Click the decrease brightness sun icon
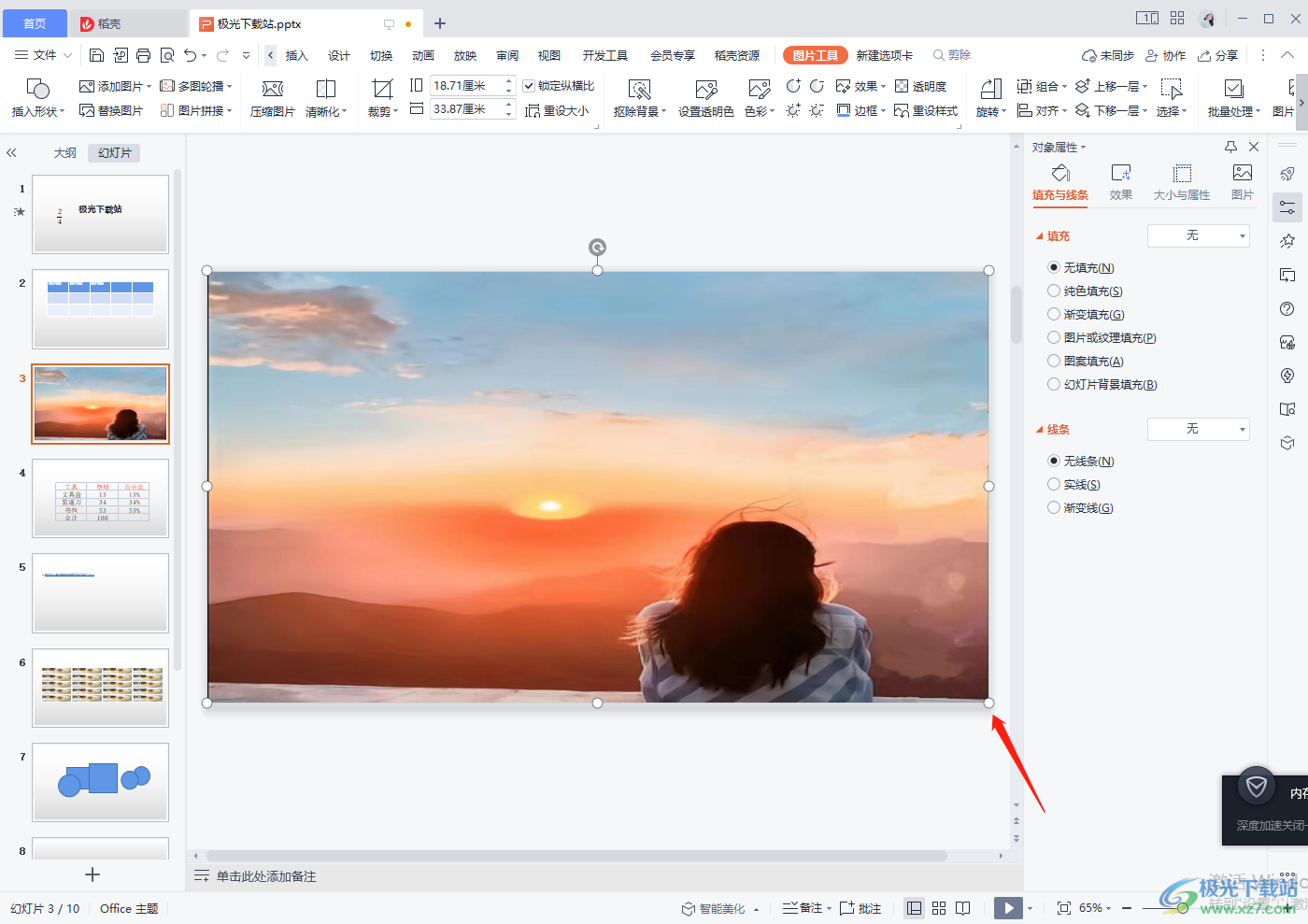 click(817, 110)
